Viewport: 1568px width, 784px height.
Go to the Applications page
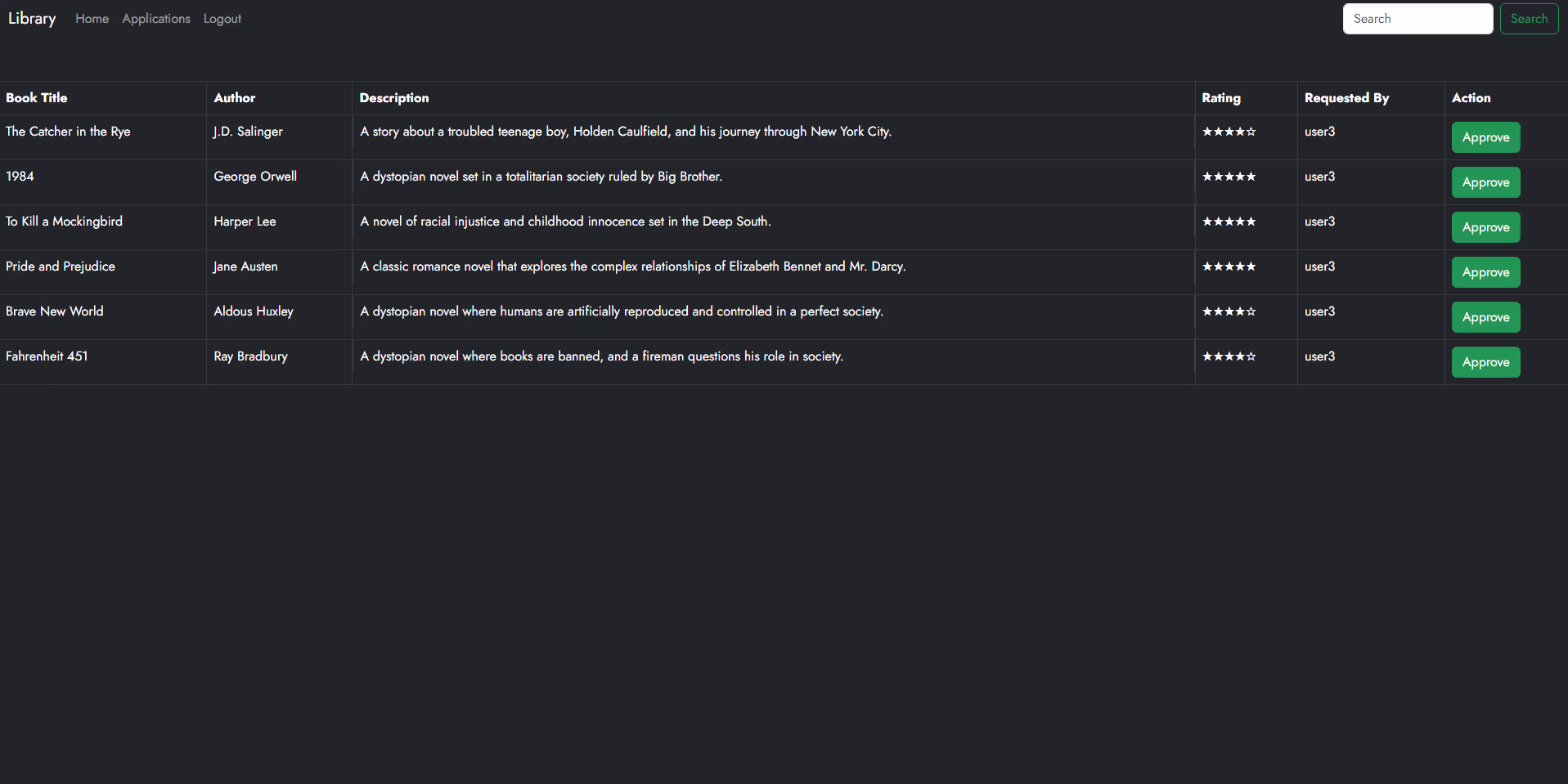click(156, 19)
